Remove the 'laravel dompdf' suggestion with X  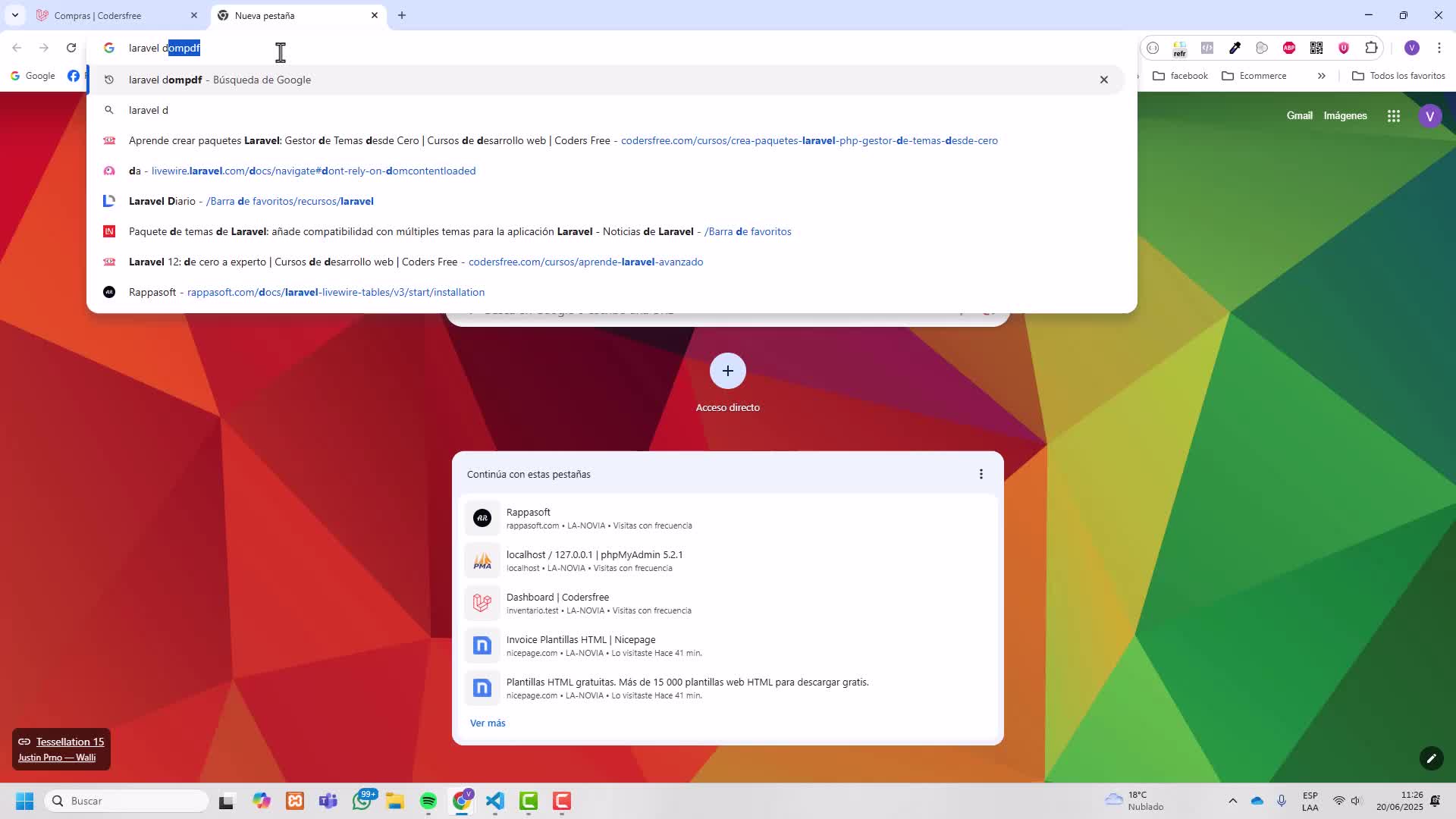[1104, 80]
